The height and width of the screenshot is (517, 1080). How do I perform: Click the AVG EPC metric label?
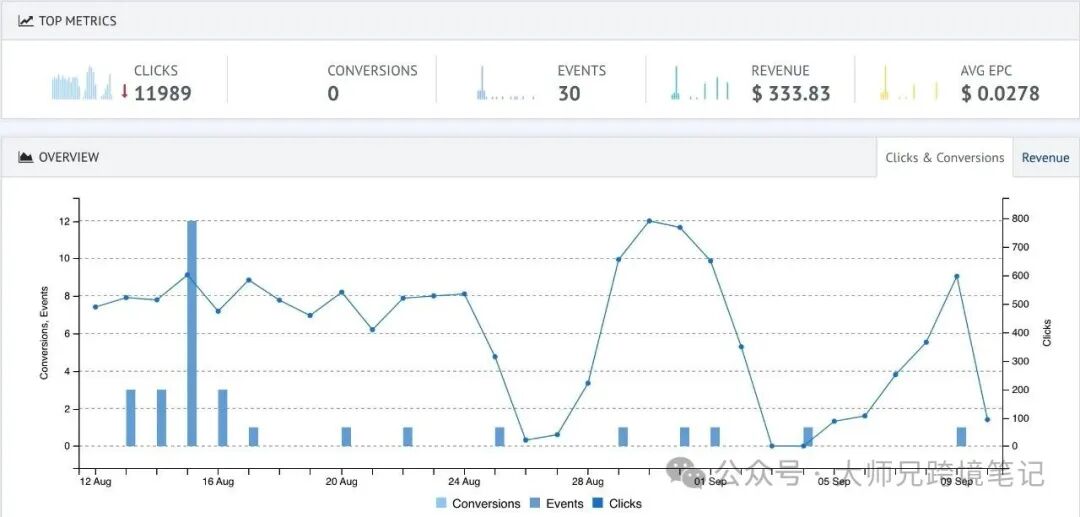pos(986,71)
